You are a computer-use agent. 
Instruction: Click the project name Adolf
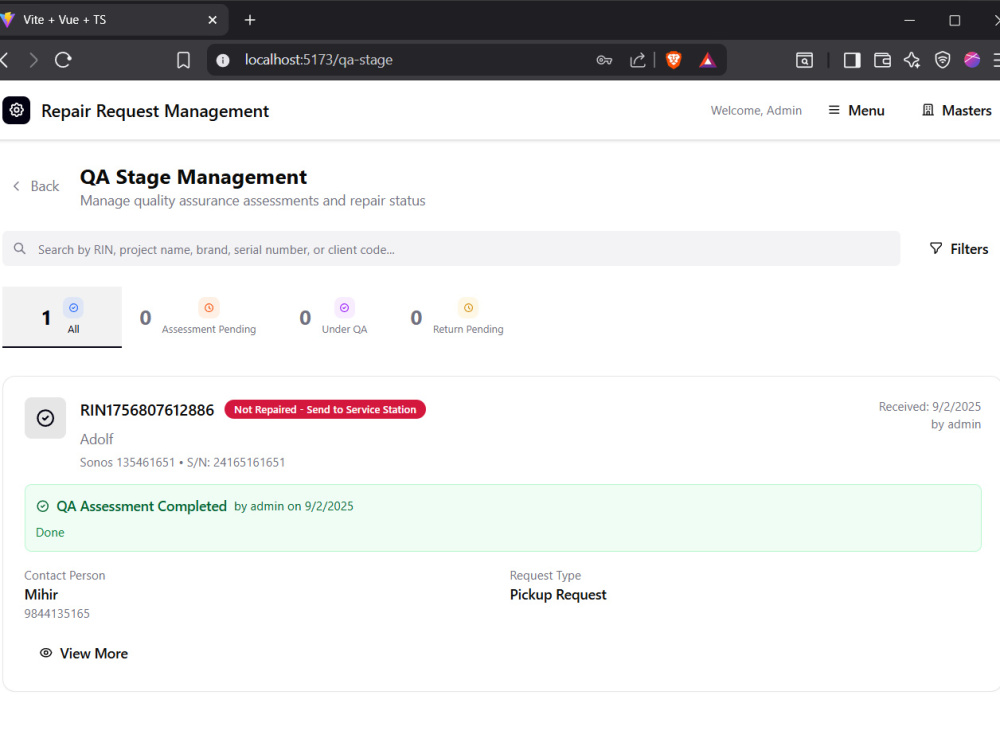click(x=96, y=439)
